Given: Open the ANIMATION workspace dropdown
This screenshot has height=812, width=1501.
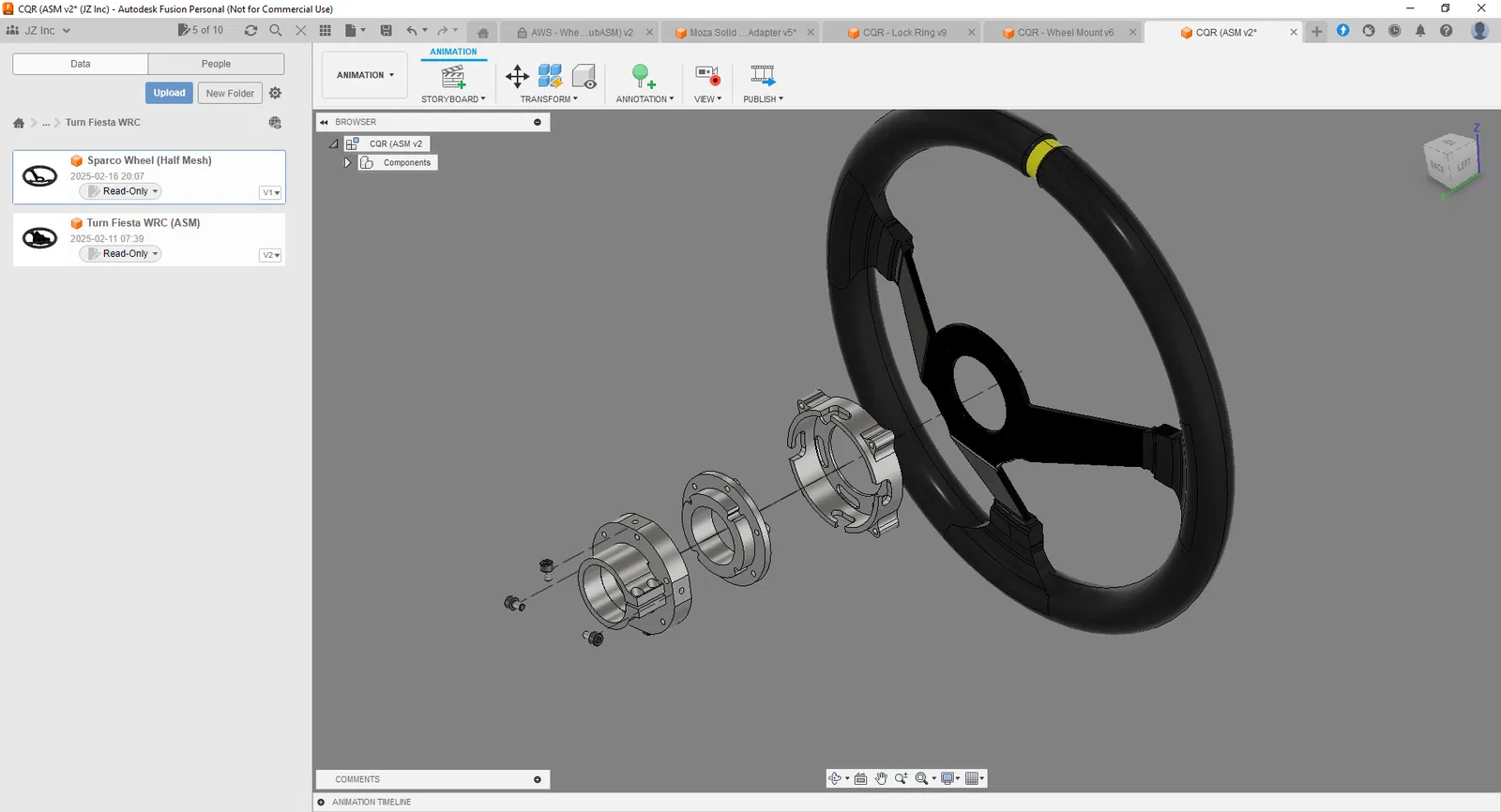Looking at the screenshot, I should point(365,75).
